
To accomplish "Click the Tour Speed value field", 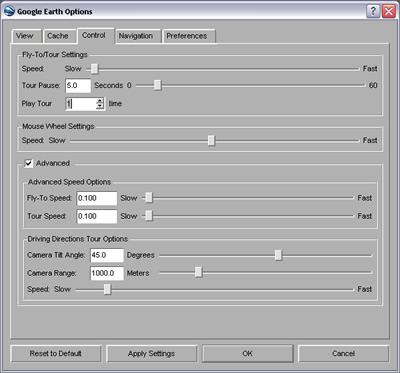I will 97,216.
